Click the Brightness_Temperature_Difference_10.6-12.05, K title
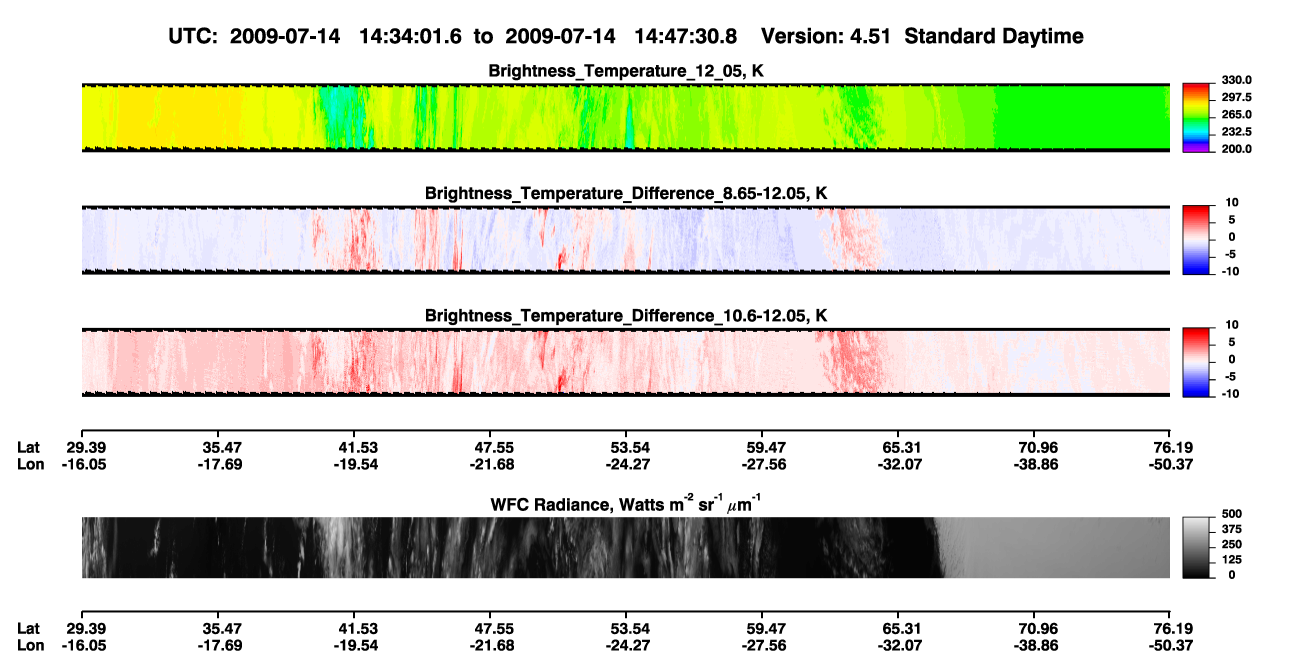 pyautogui.click(x=626, y=316)
